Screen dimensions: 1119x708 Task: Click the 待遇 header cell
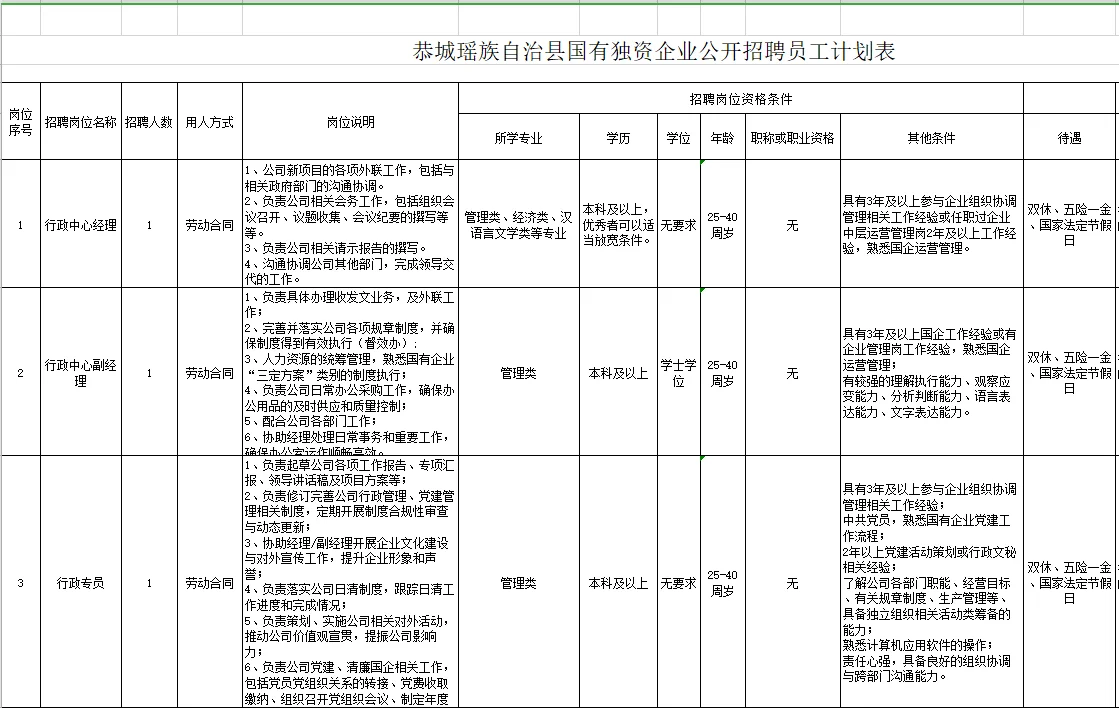point(1069,136)
